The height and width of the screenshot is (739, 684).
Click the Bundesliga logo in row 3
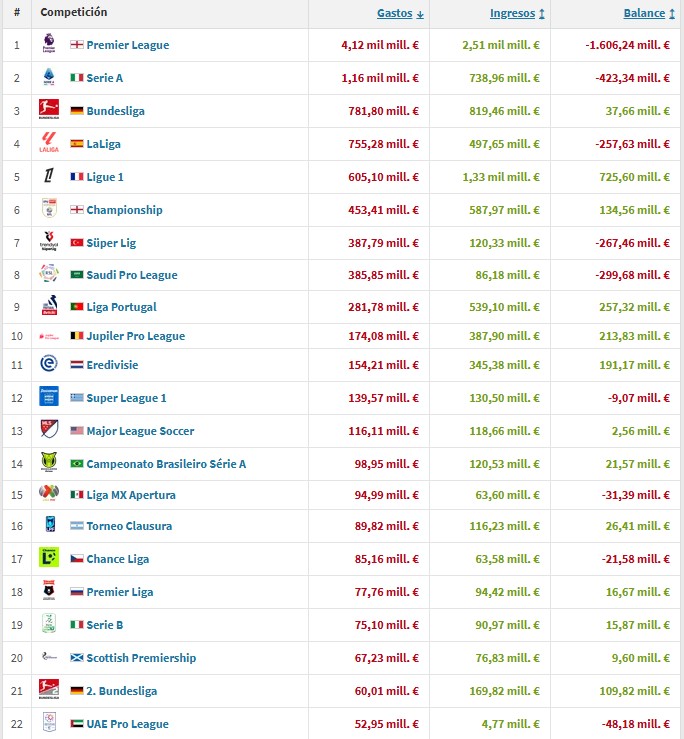pyautogui.click(x=49, y=109)
